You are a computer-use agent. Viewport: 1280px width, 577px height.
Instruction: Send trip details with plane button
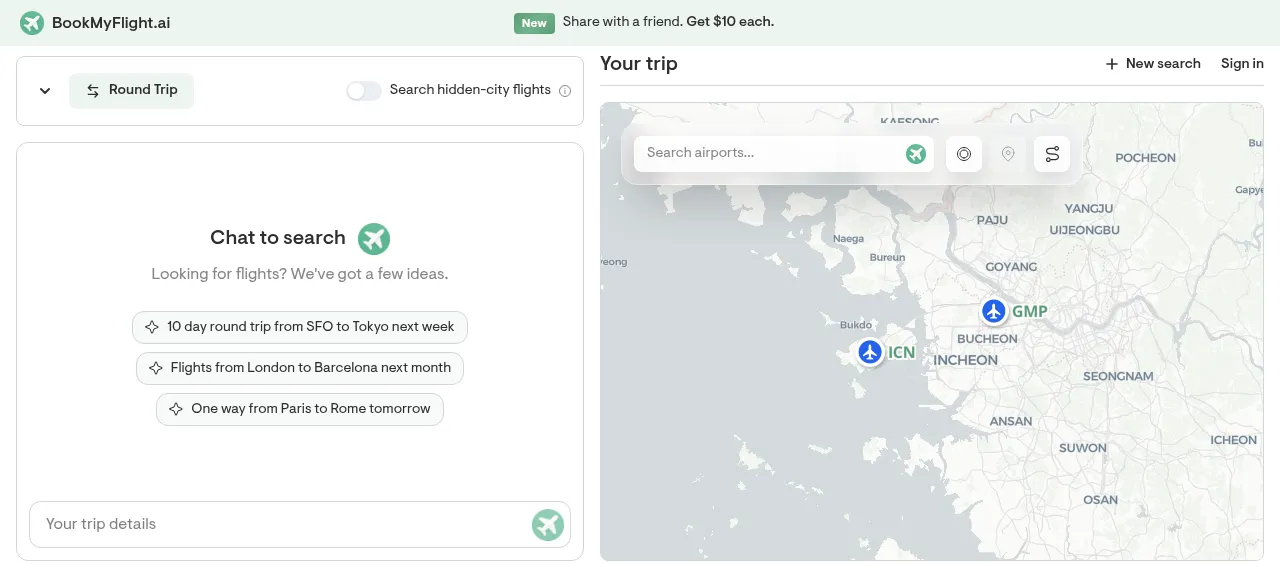[x=548, y=524]
